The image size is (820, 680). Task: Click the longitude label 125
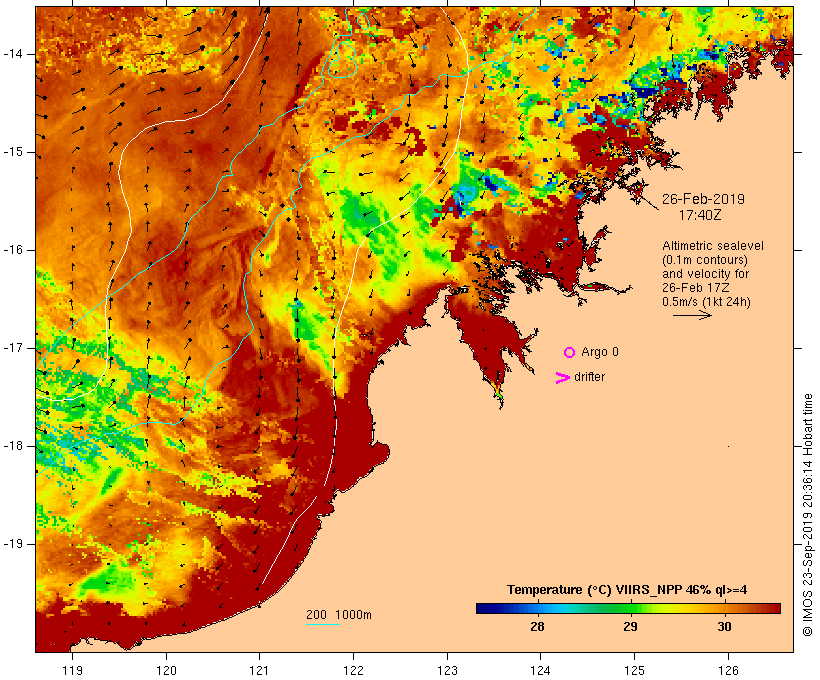click(634, 670)
